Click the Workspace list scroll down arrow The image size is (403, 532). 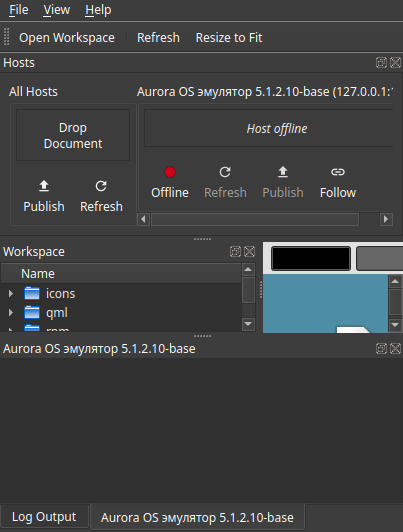coord(248,324)
